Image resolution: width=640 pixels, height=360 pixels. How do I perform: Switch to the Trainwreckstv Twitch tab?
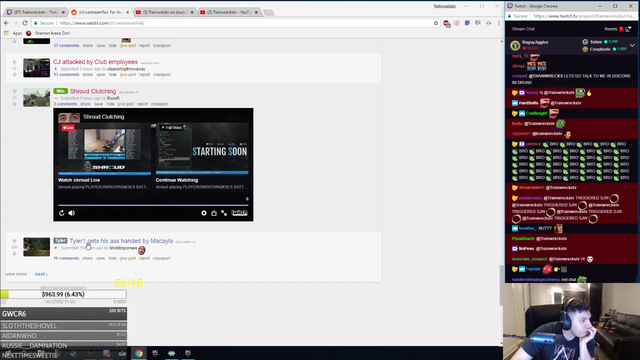click(x=36, y=12)
